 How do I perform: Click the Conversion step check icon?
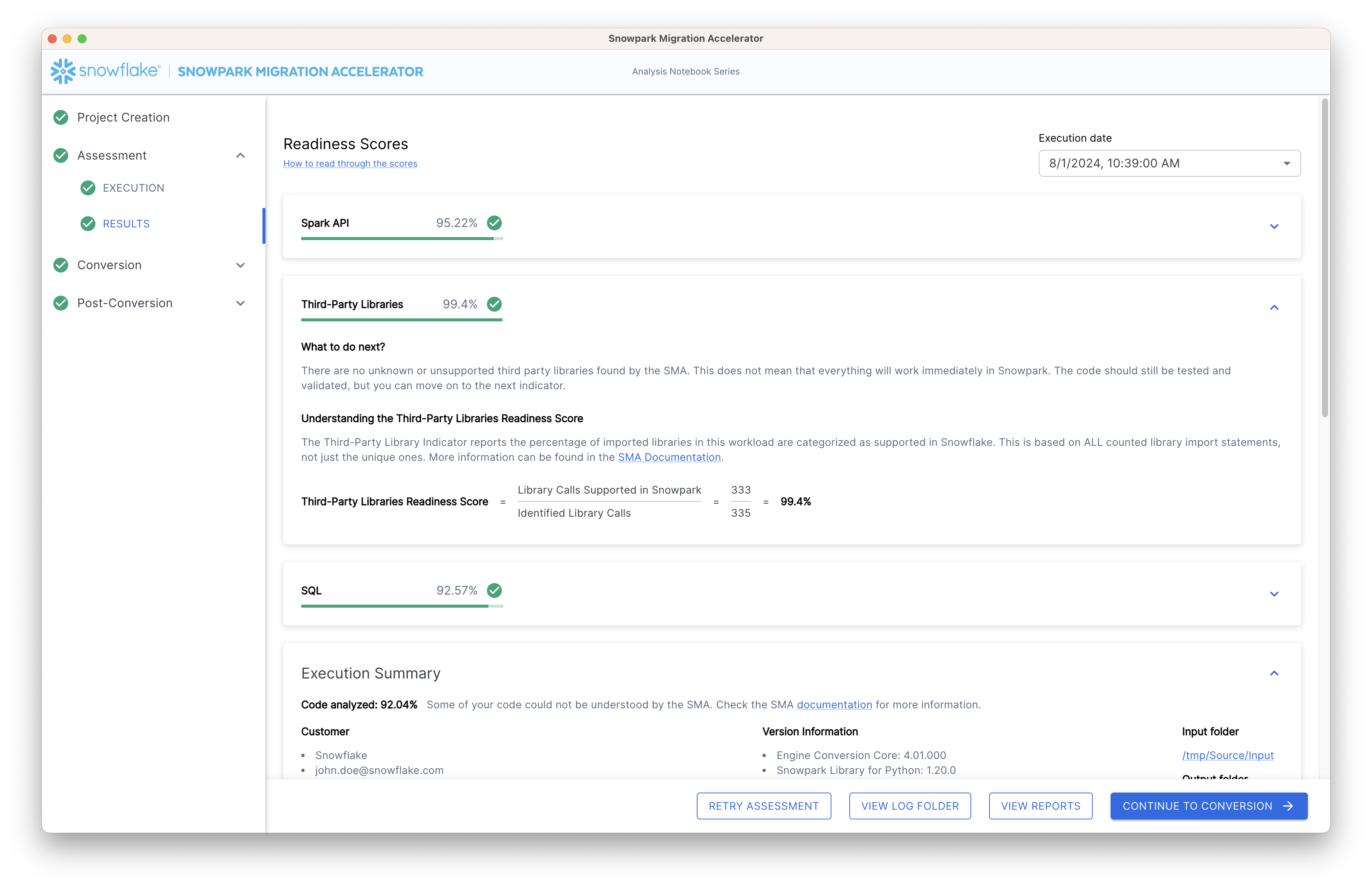click(x=60, y=265)
